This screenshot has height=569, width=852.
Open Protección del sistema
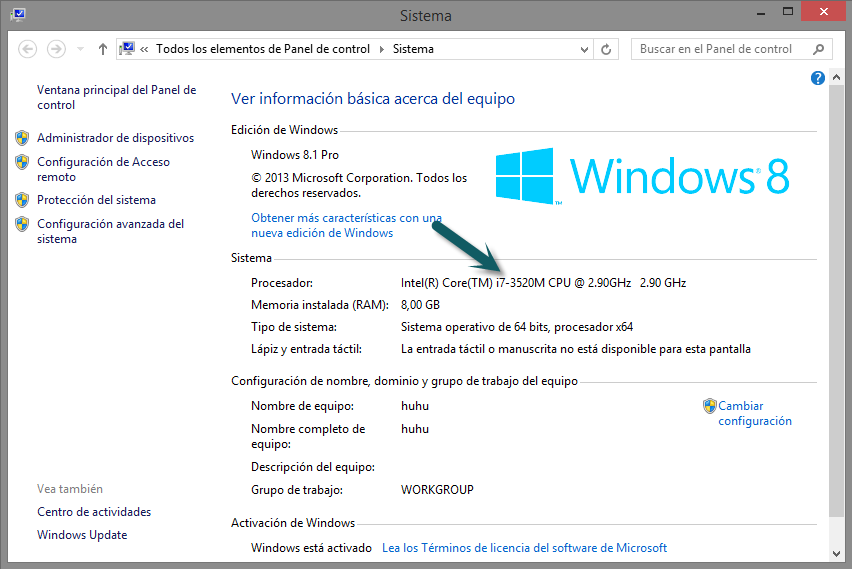(x=96, y=200)
